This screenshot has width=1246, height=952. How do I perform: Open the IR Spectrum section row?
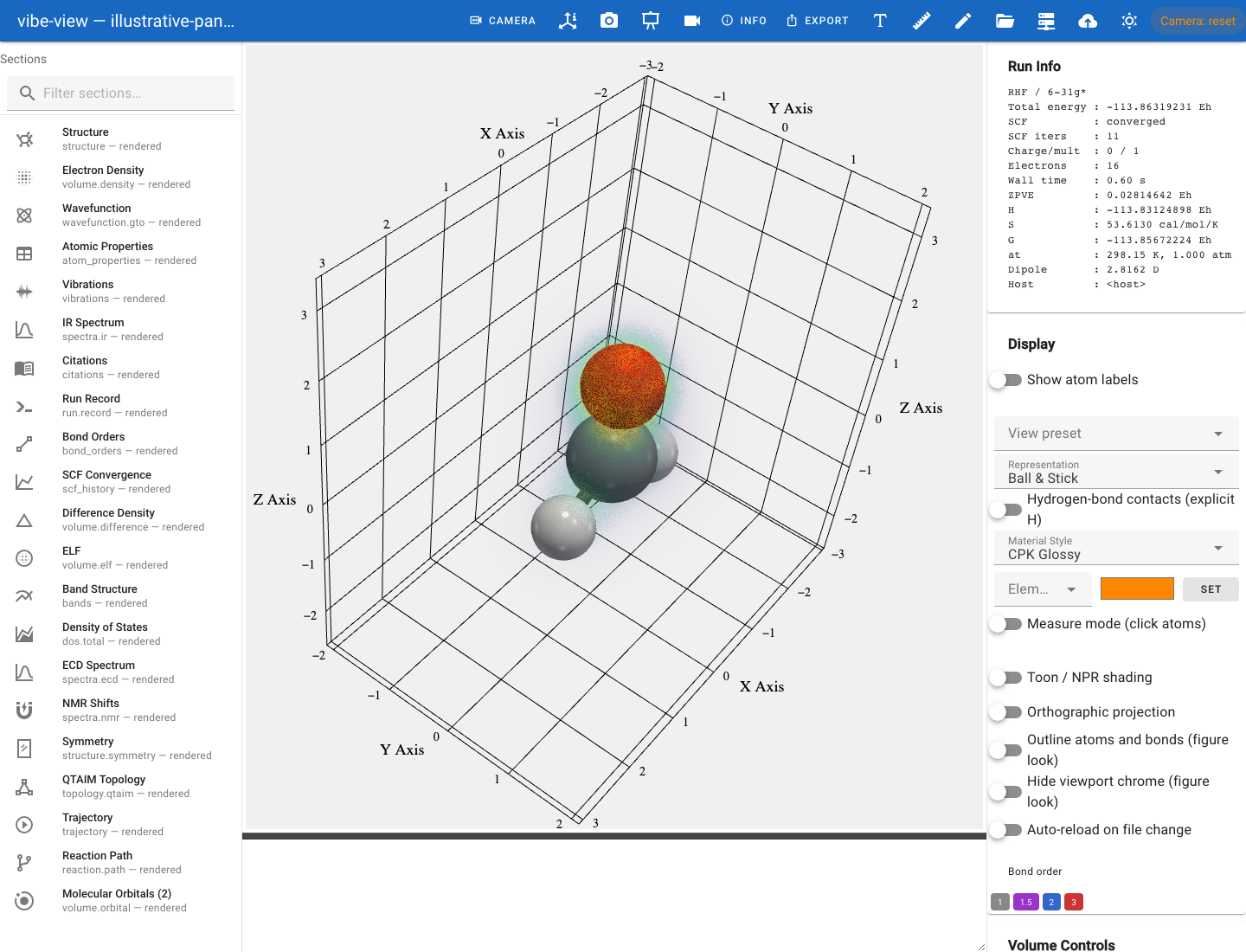(x=121, y=330)
